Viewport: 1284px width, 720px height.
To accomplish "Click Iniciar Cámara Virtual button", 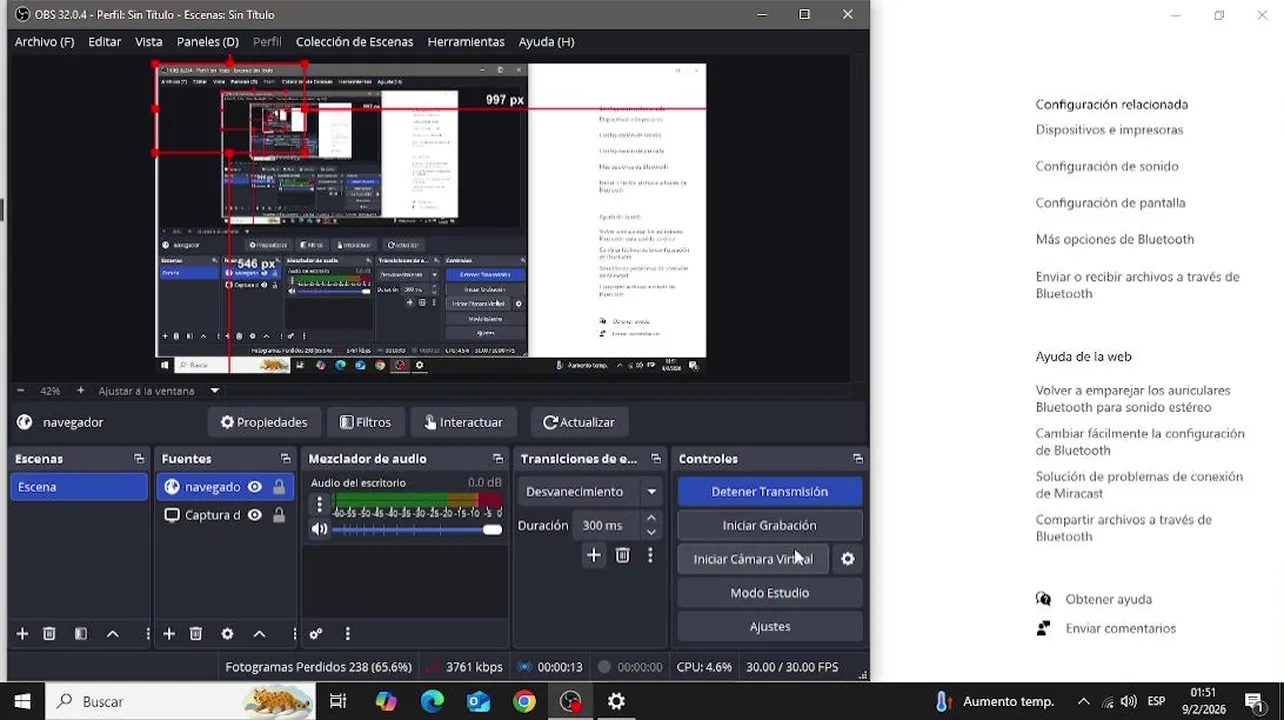I will 753,559.
